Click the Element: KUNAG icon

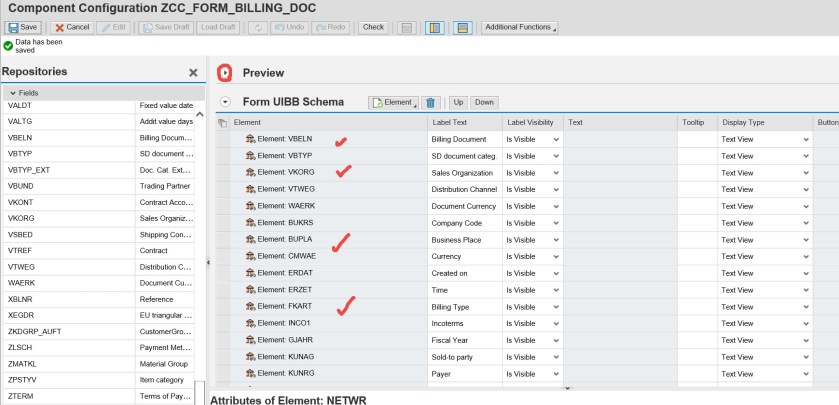pos(250,357)
